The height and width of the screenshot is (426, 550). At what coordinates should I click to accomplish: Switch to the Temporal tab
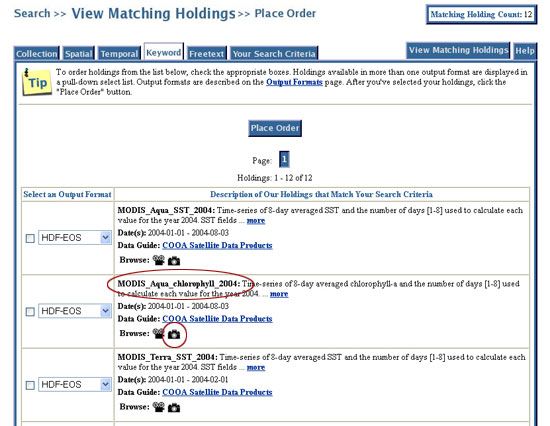coord(119,54)
